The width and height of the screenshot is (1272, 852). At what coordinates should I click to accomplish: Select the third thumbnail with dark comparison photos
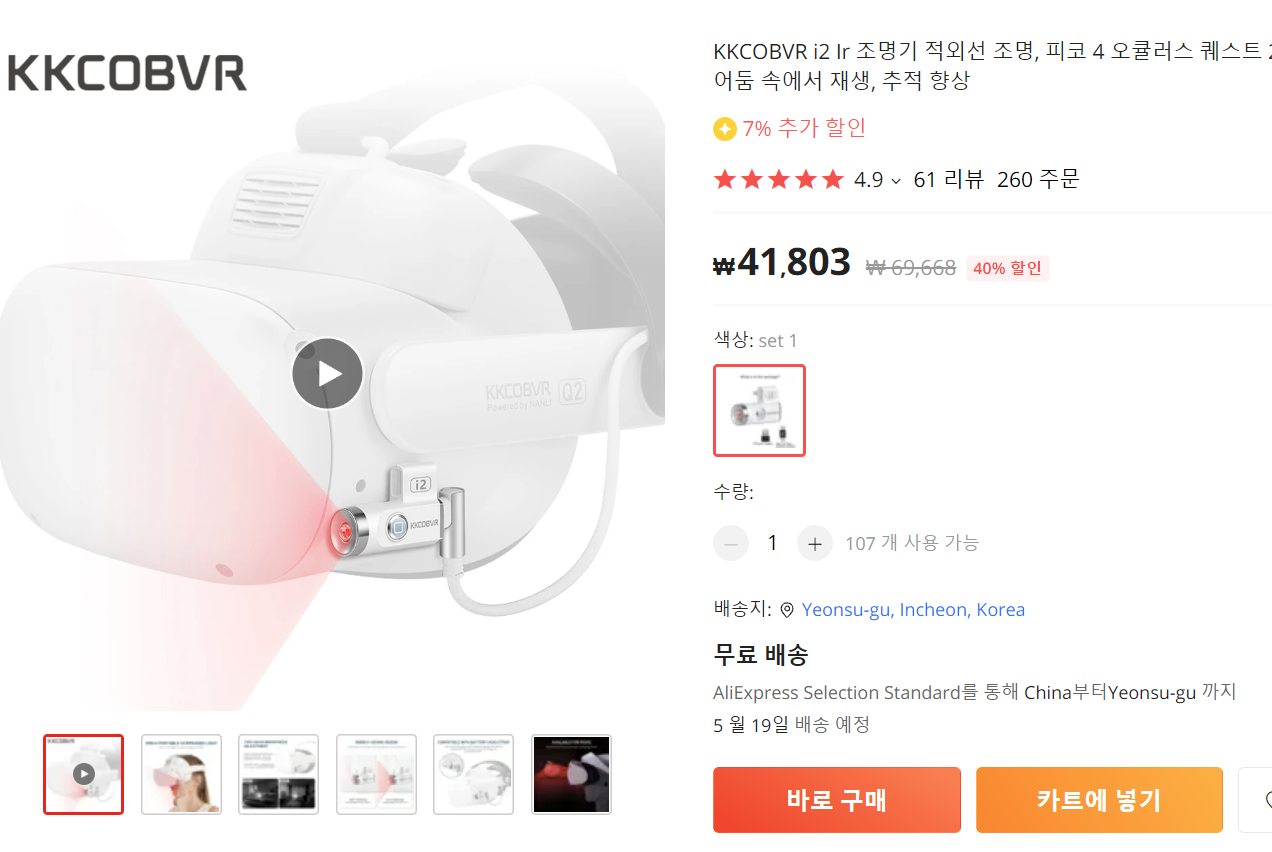[x=279, y=774]
